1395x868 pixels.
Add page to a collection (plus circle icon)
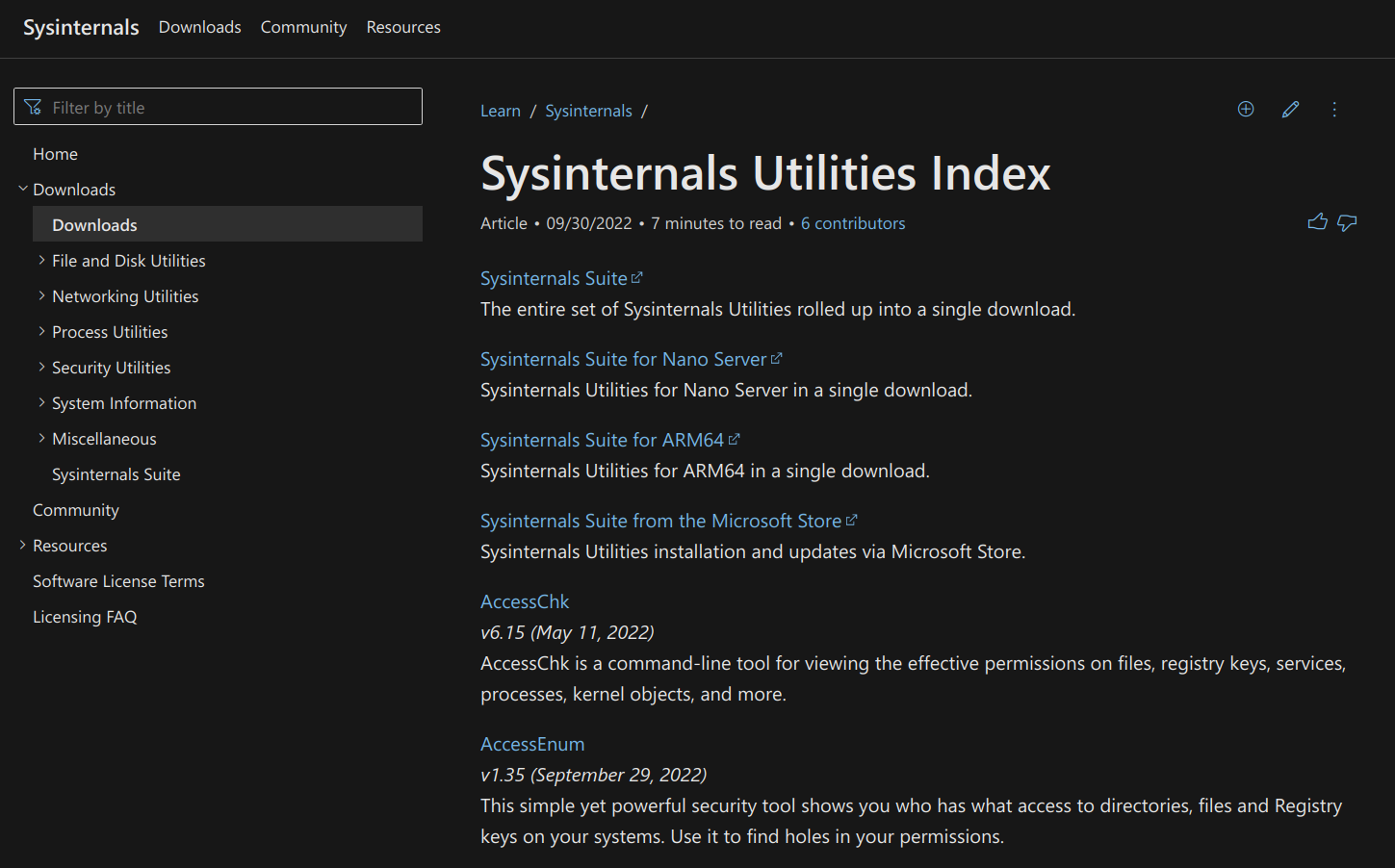(x=1246, y=110)
